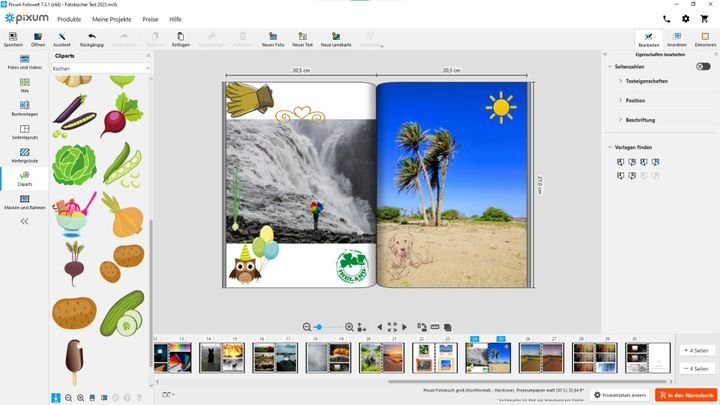
Task: Open Hintergründe in the sidebar
Action: (x=25, y=156)
